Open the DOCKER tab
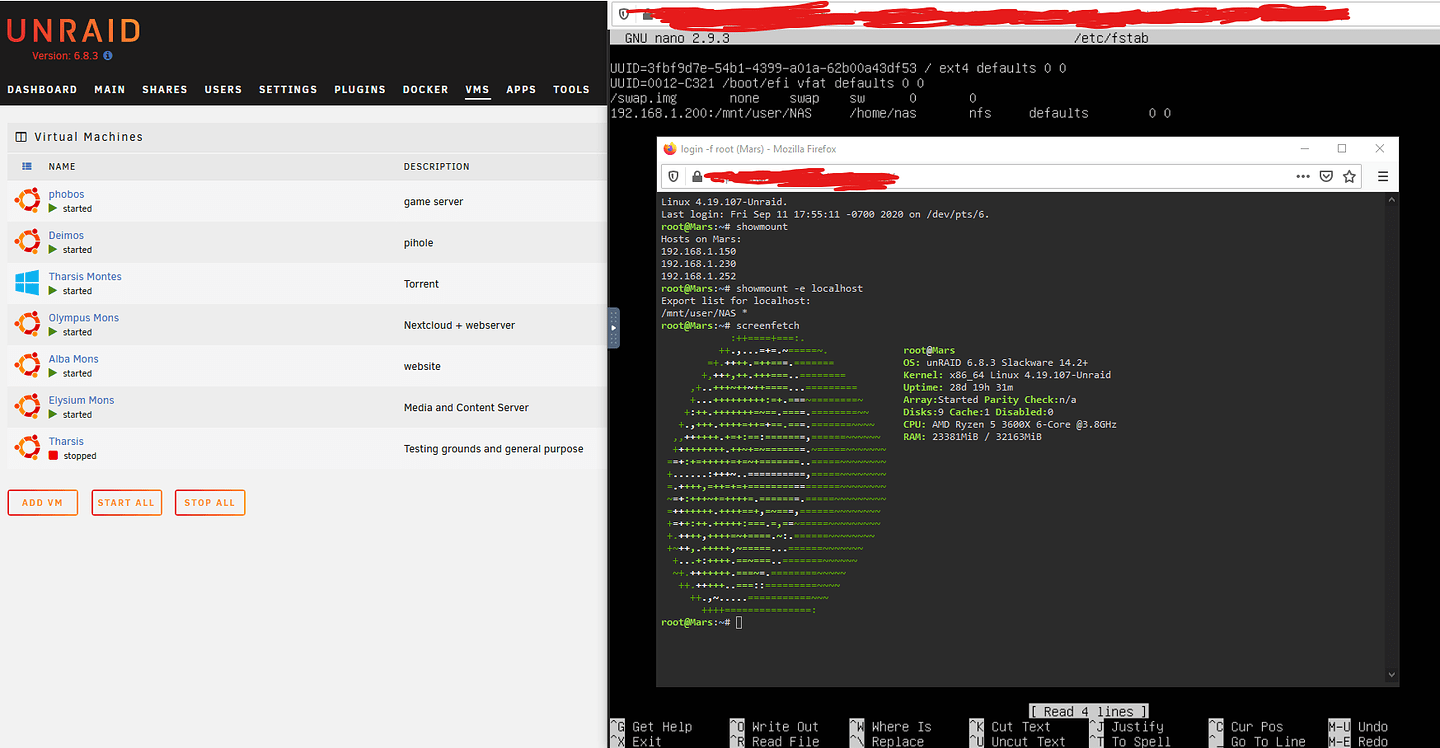This screenshot has width=1440, height=748. [426, 89]
